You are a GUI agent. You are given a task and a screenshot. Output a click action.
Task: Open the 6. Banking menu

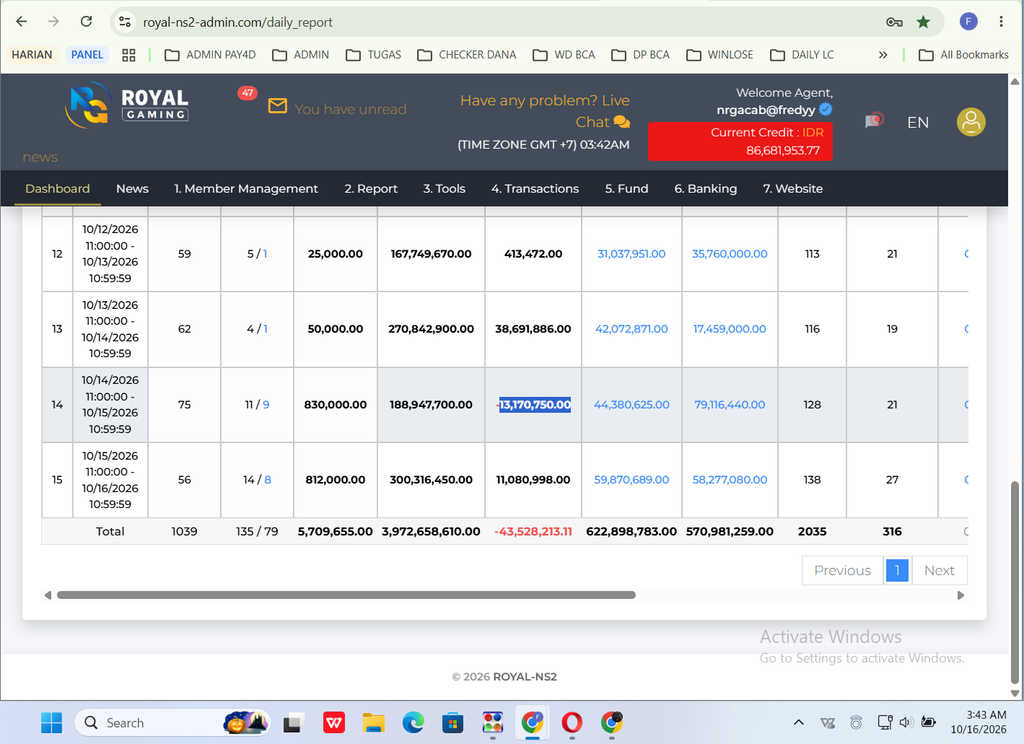[705, 189]
